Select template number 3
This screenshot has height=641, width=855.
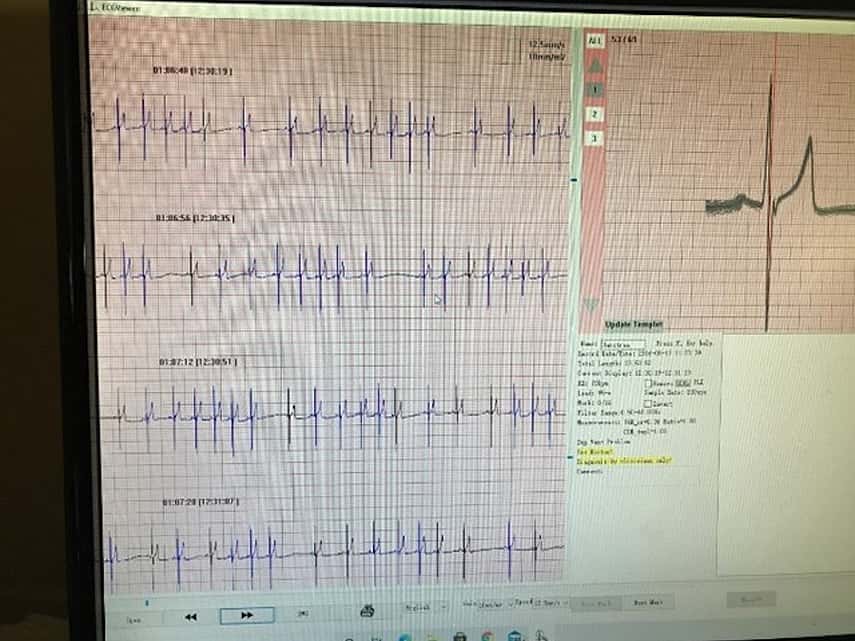click(594, 138)
